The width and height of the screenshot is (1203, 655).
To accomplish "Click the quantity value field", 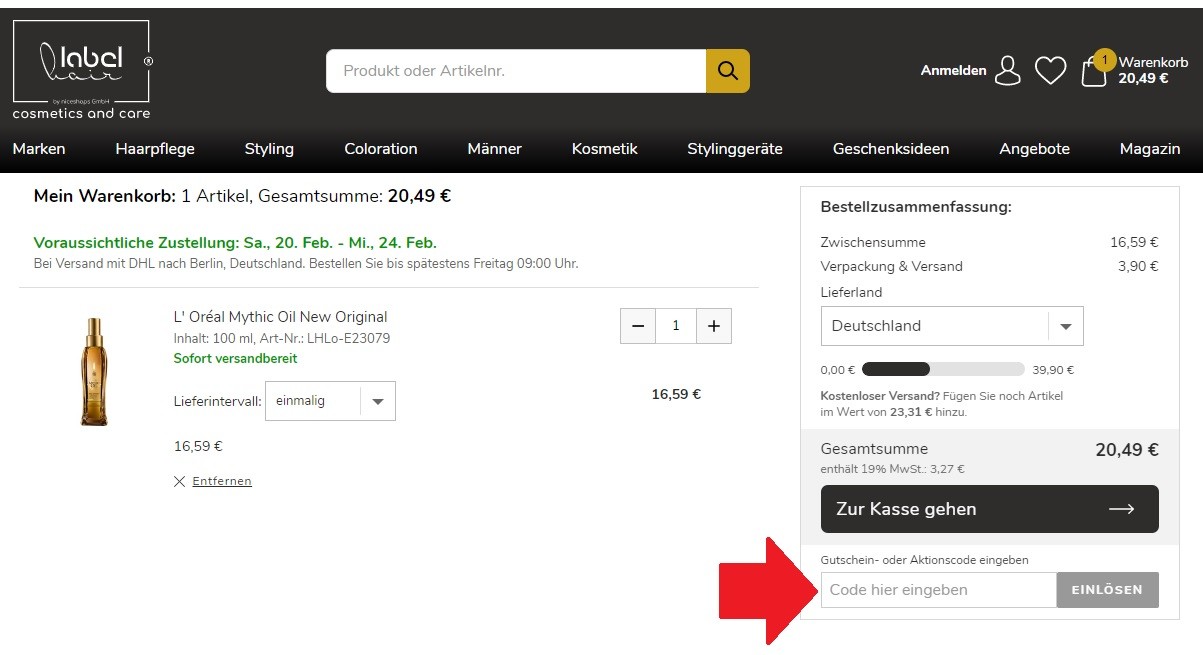I will 676,326.
